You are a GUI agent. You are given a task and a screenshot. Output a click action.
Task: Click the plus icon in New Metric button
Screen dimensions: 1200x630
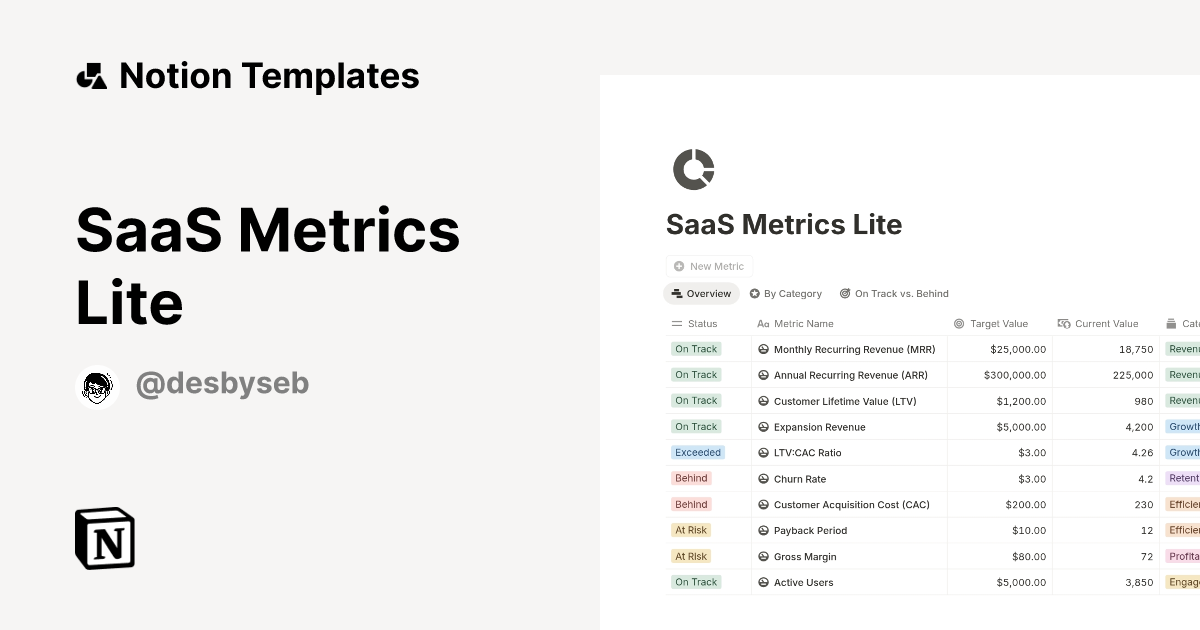tap(678, 266)
